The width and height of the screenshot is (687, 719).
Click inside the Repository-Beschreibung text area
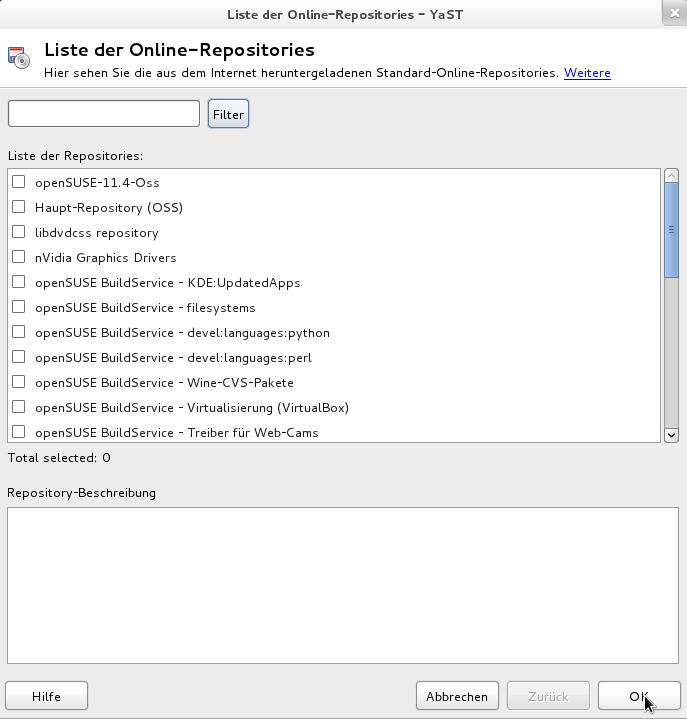[343, 585]
